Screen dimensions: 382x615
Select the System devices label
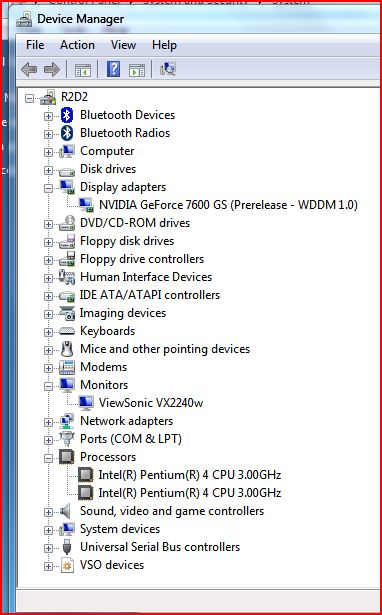(x=120, y=529)
